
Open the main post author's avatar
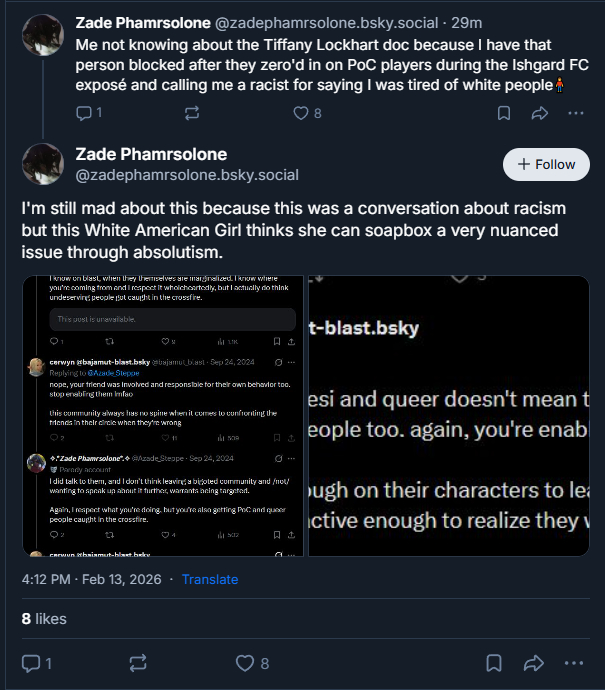point(43,164)
